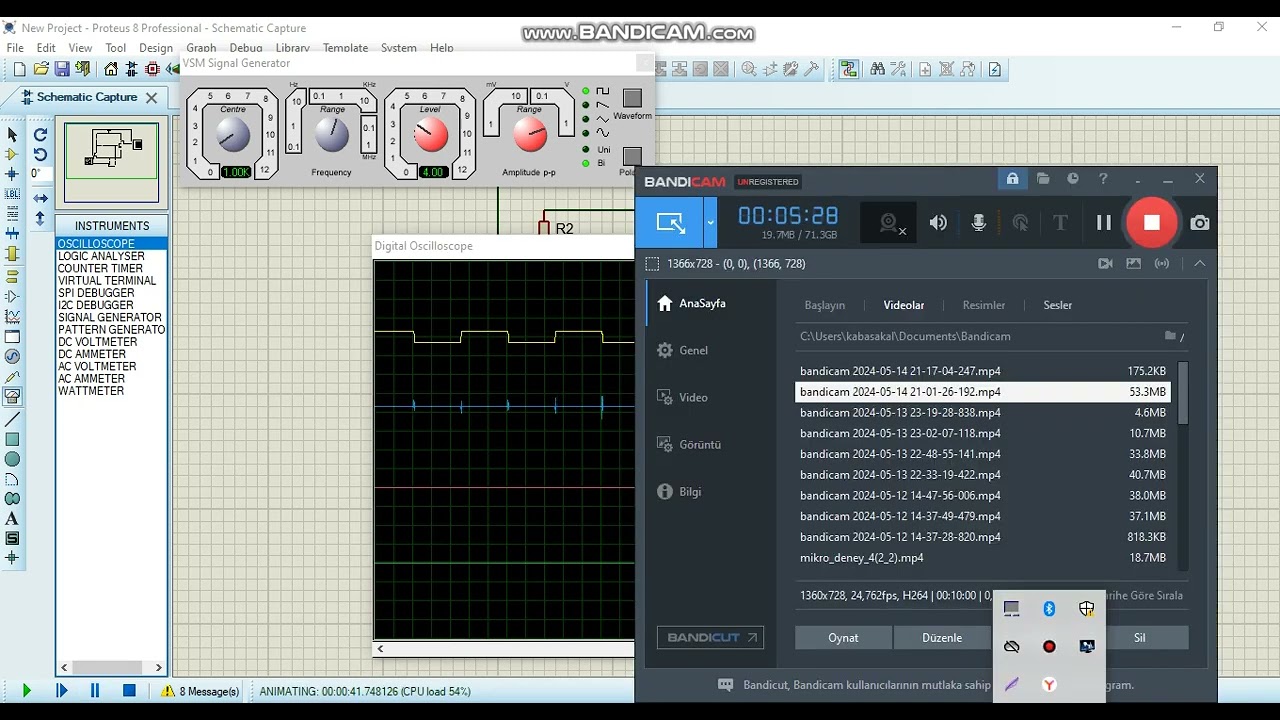This screenshot has height=720, width=1280.
Task: Click the vertical mirror (Y-flip) icon
Action: pos(40,218)
